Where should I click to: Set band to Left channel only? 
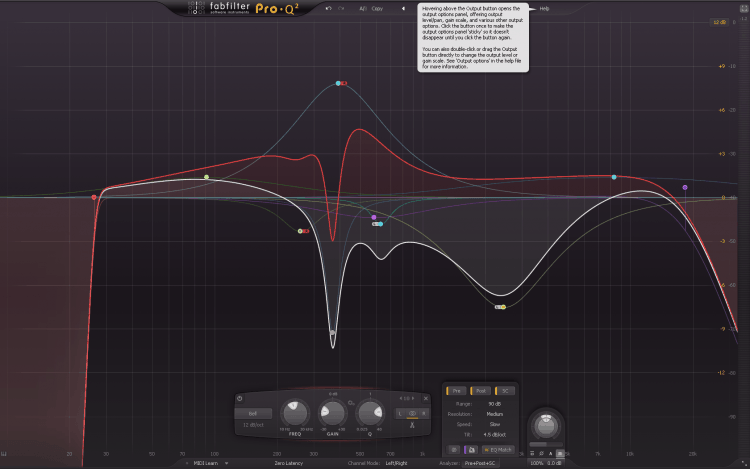click(x=400, y=414)
